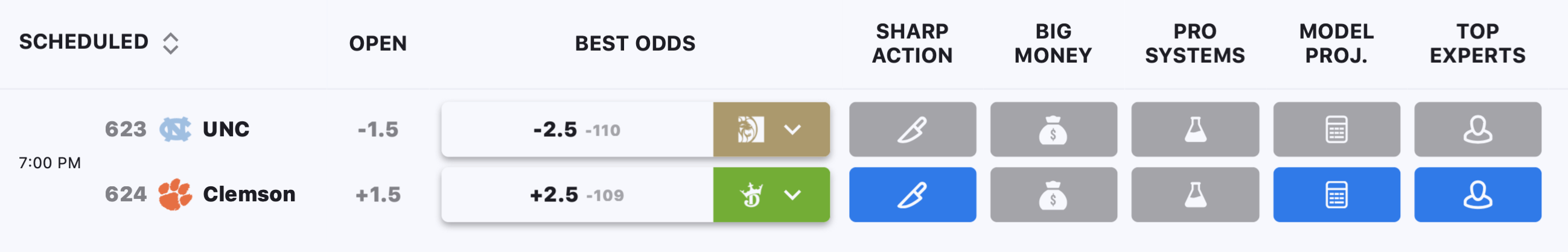The width and height of the screenshot is (1568, 252).
Task: Select Clemson's Big Money bag icon
Action: 1054,195
